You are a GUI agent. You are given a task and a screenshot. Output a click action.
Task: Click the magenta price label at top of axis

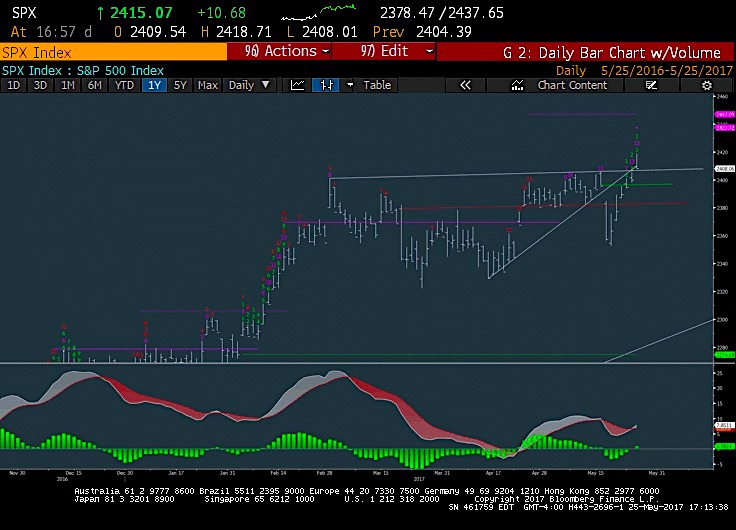pos(724,115)
